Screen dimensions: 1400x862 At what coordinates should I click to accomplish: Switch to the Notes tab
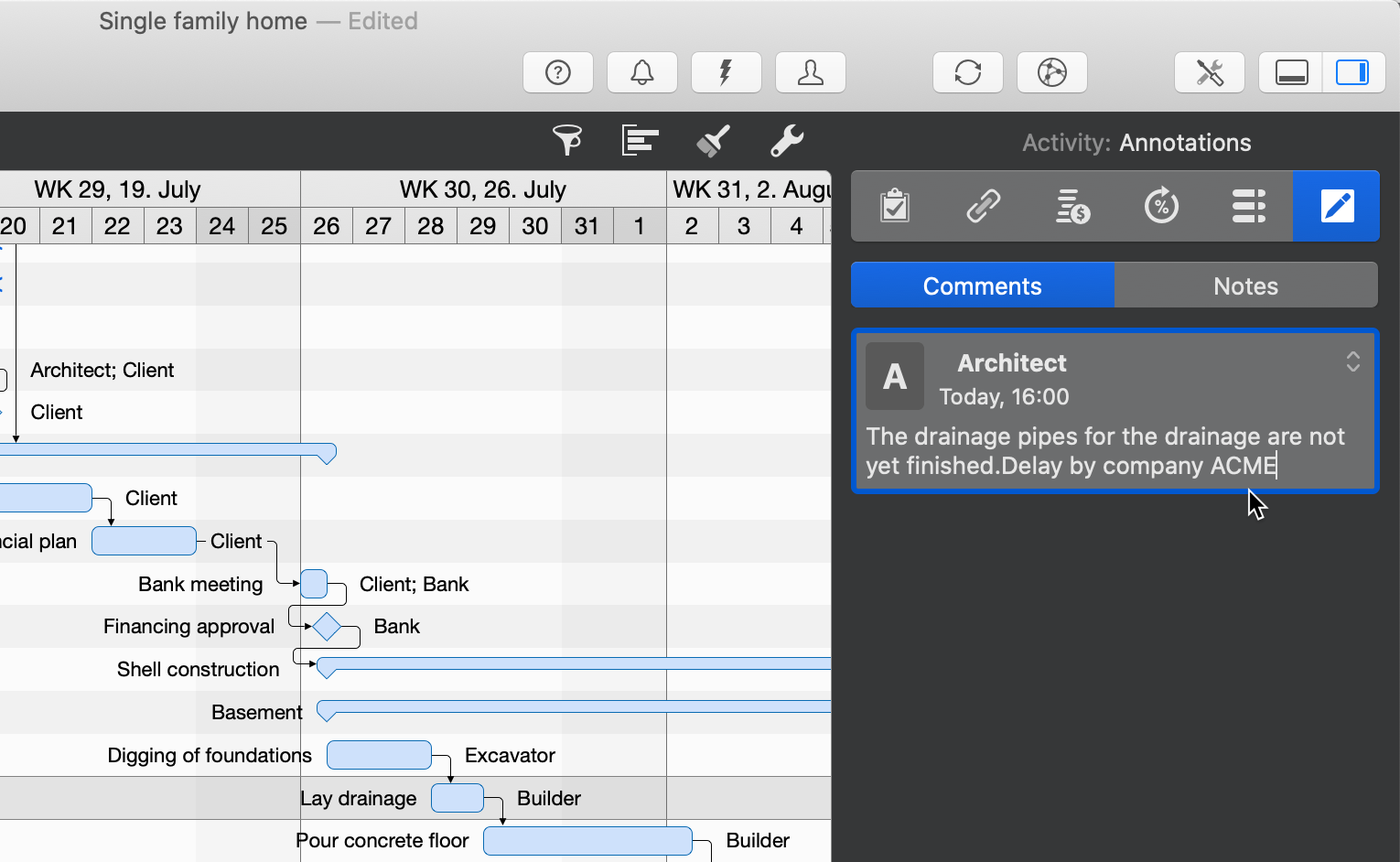coord(1246,285)
